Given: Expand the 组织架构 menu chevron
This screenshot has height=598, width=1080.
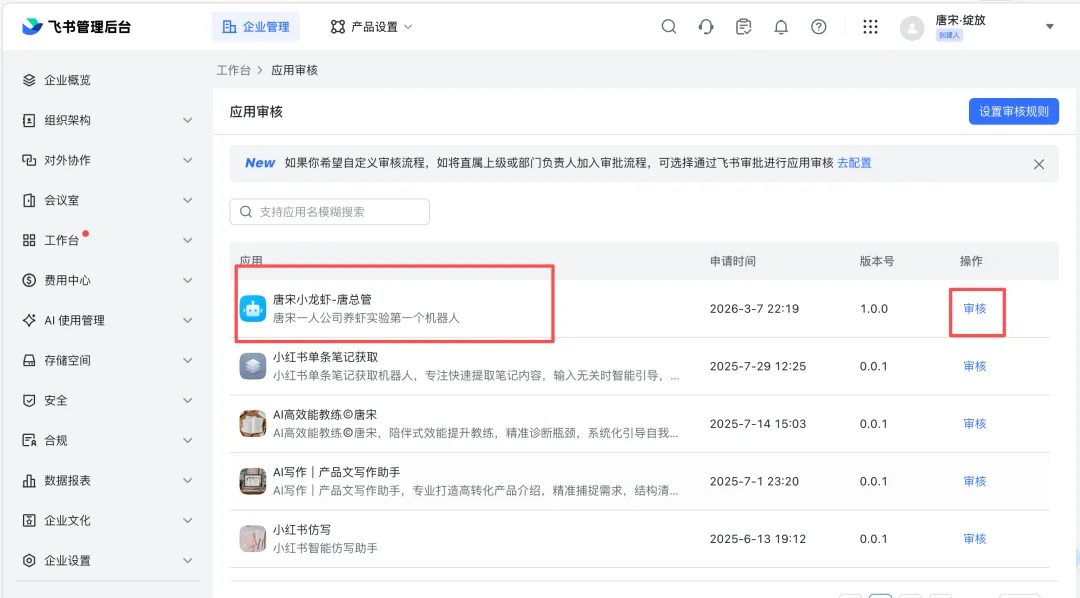Looking at the screenshot, I should click(x=187, y=120).
